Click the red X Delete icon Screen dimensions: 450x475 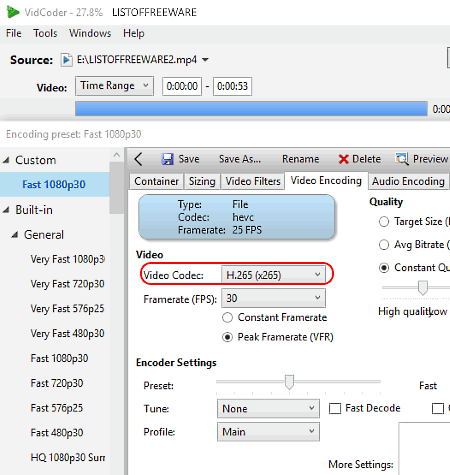point(343,159)
